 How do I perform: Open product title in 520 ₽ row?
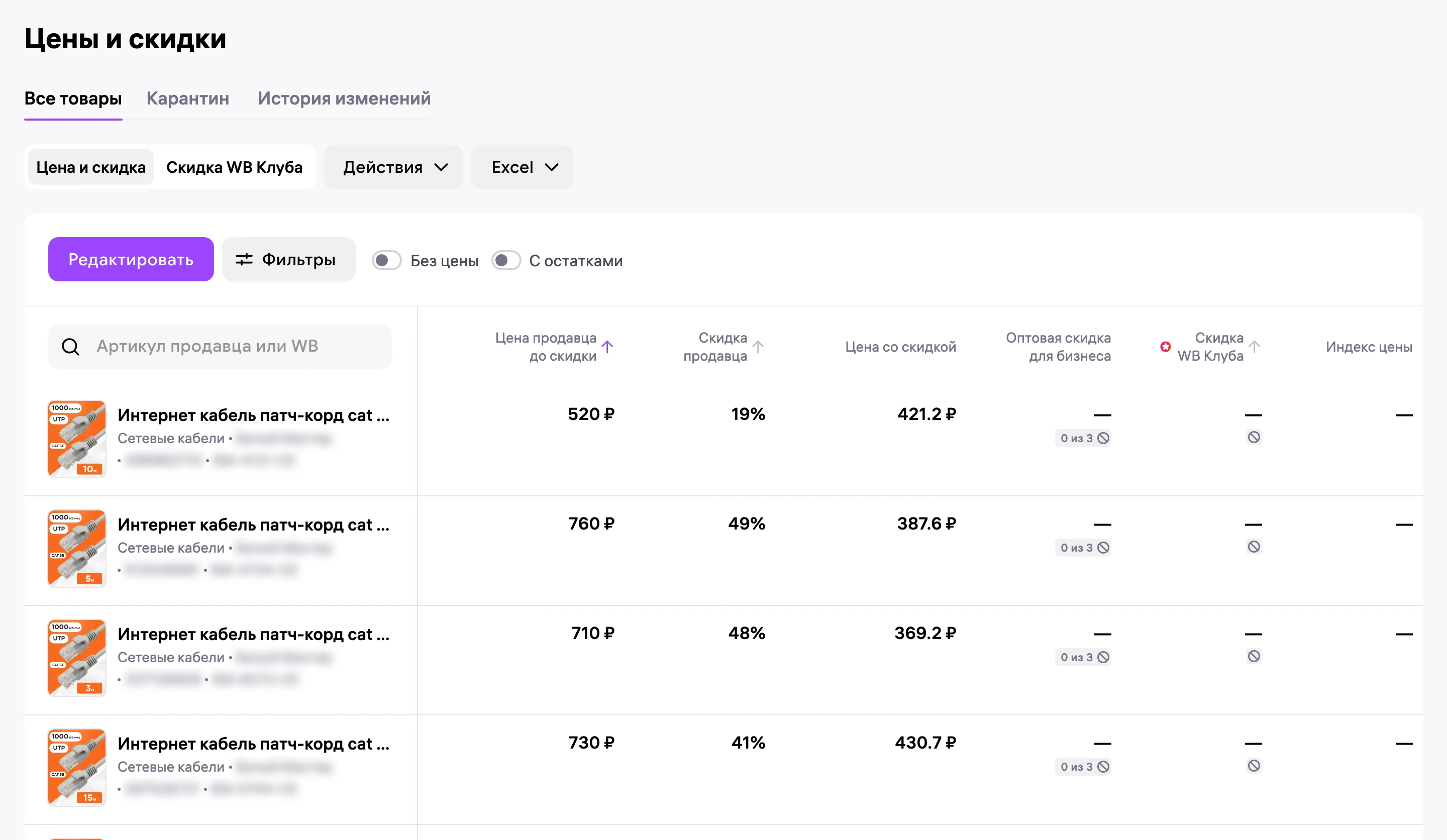click(253, 415)
